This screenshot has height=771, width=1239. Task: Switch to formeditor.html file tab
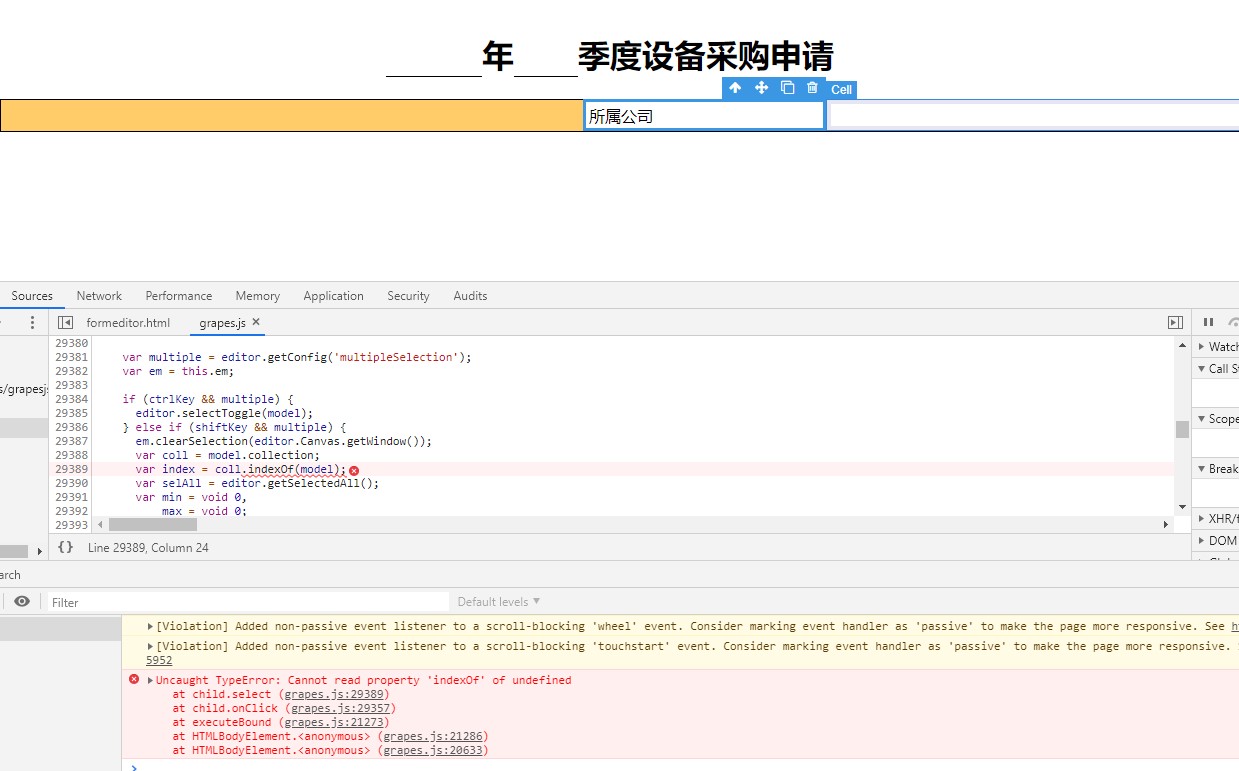[128, 322]
